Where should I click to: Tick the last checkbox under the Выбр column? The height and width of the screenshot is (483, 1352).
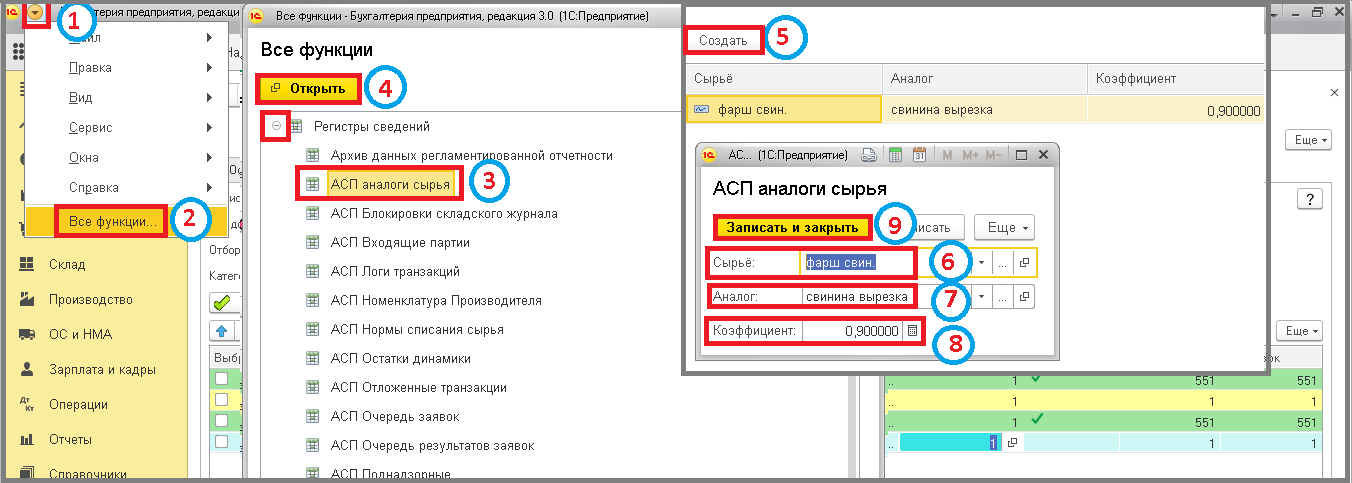[221, 441]
